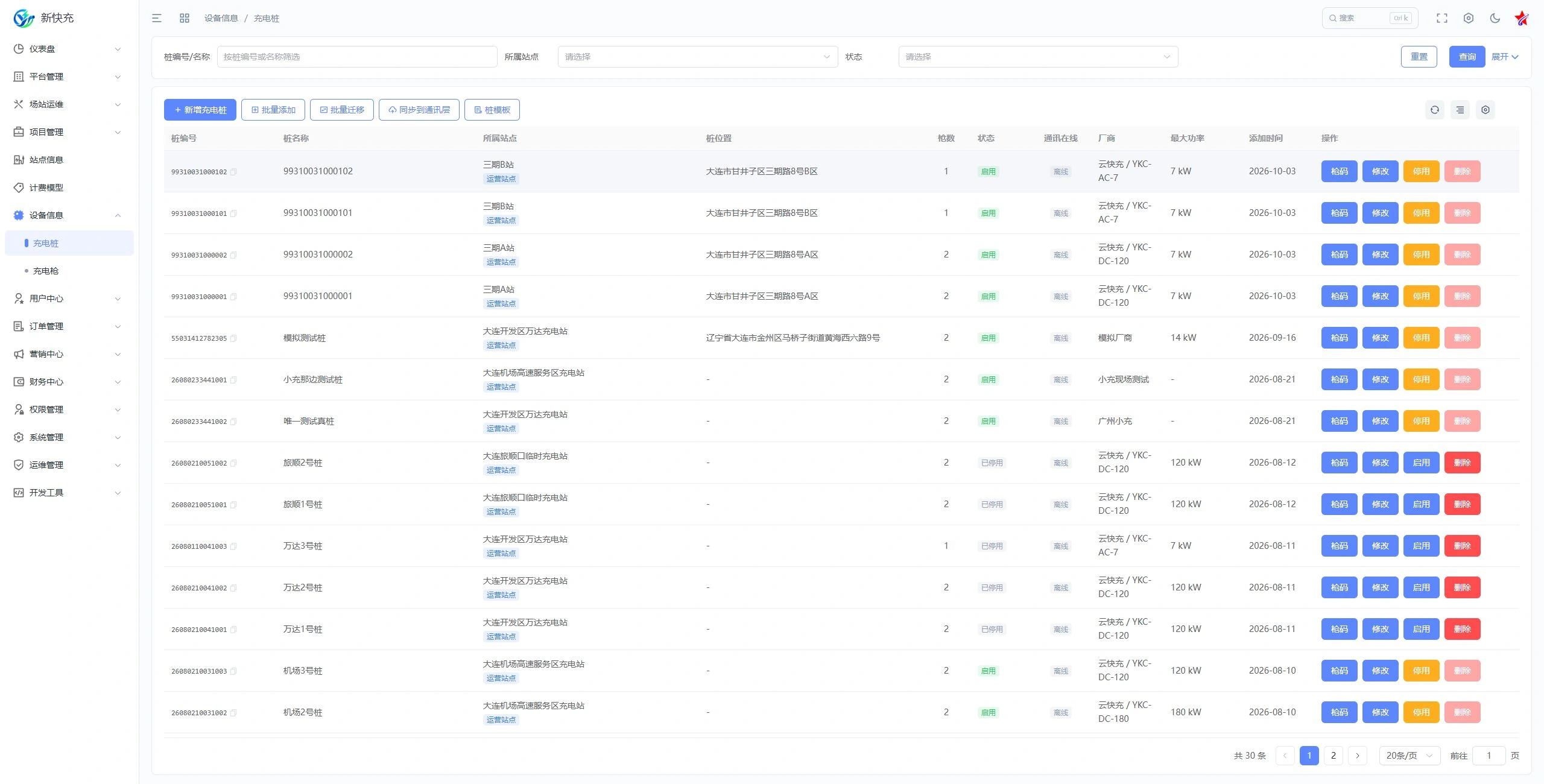1544x784 pixels.
Task: Select 充电枪 in the sidebar
Action: [69, 271]
